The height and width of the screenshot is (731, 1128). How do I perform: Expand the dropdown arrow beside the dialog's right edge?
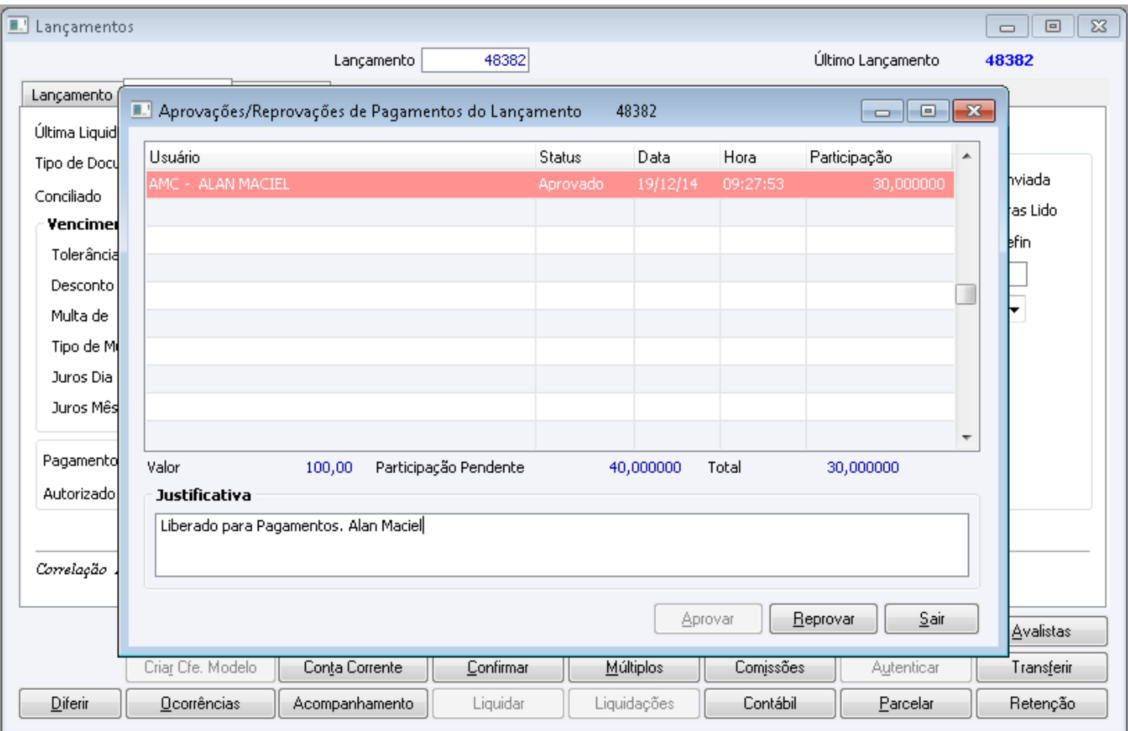coord(1015,310)
